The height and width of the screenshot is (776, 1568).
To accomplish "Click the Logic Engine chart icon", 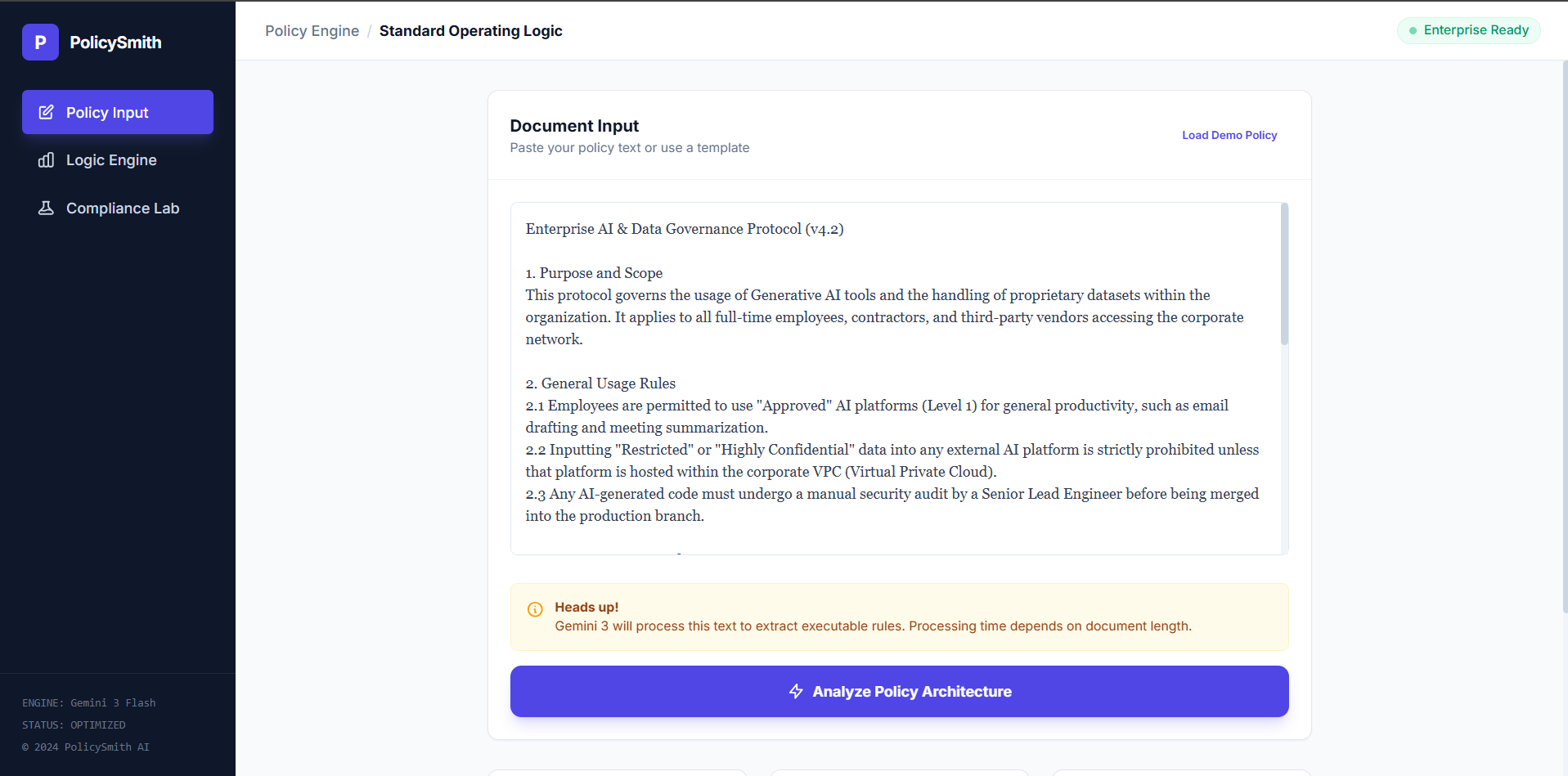I will (47, 160).
